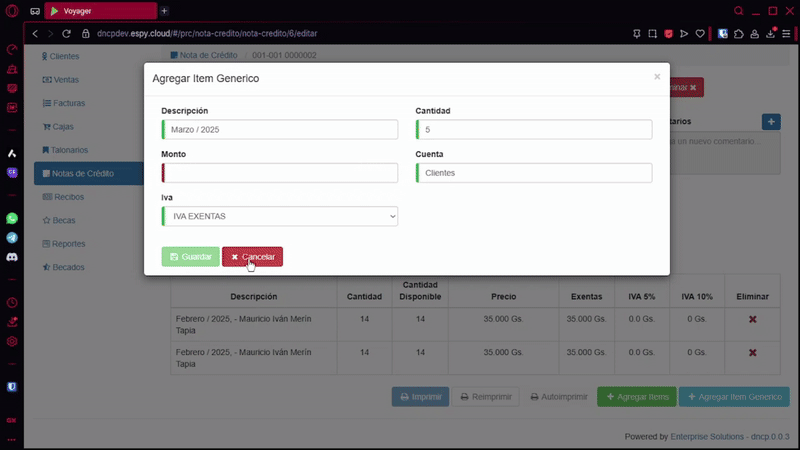The height and width of the screenshot is (450, 800).
Task: Open Telegram from the sidebar
Action: 12,238
